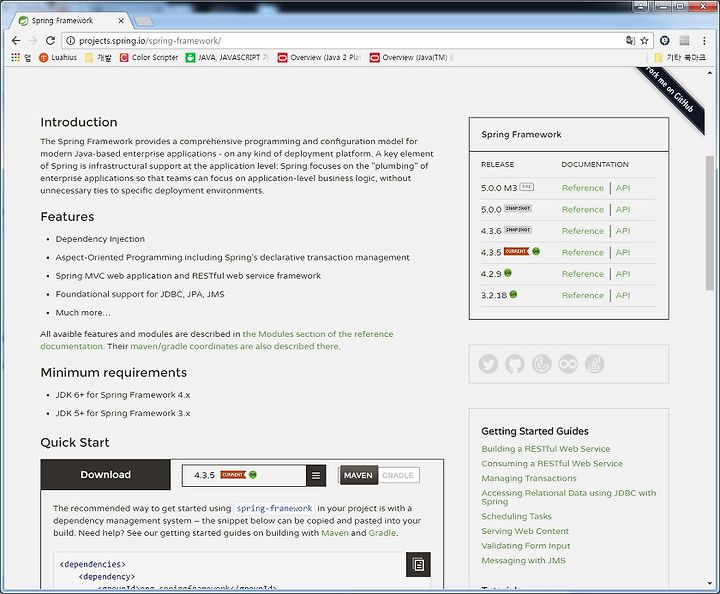The image size is (720, 594).
Task: Open the fifth social icon with document symbol
Action: click(x=595, y=364)
